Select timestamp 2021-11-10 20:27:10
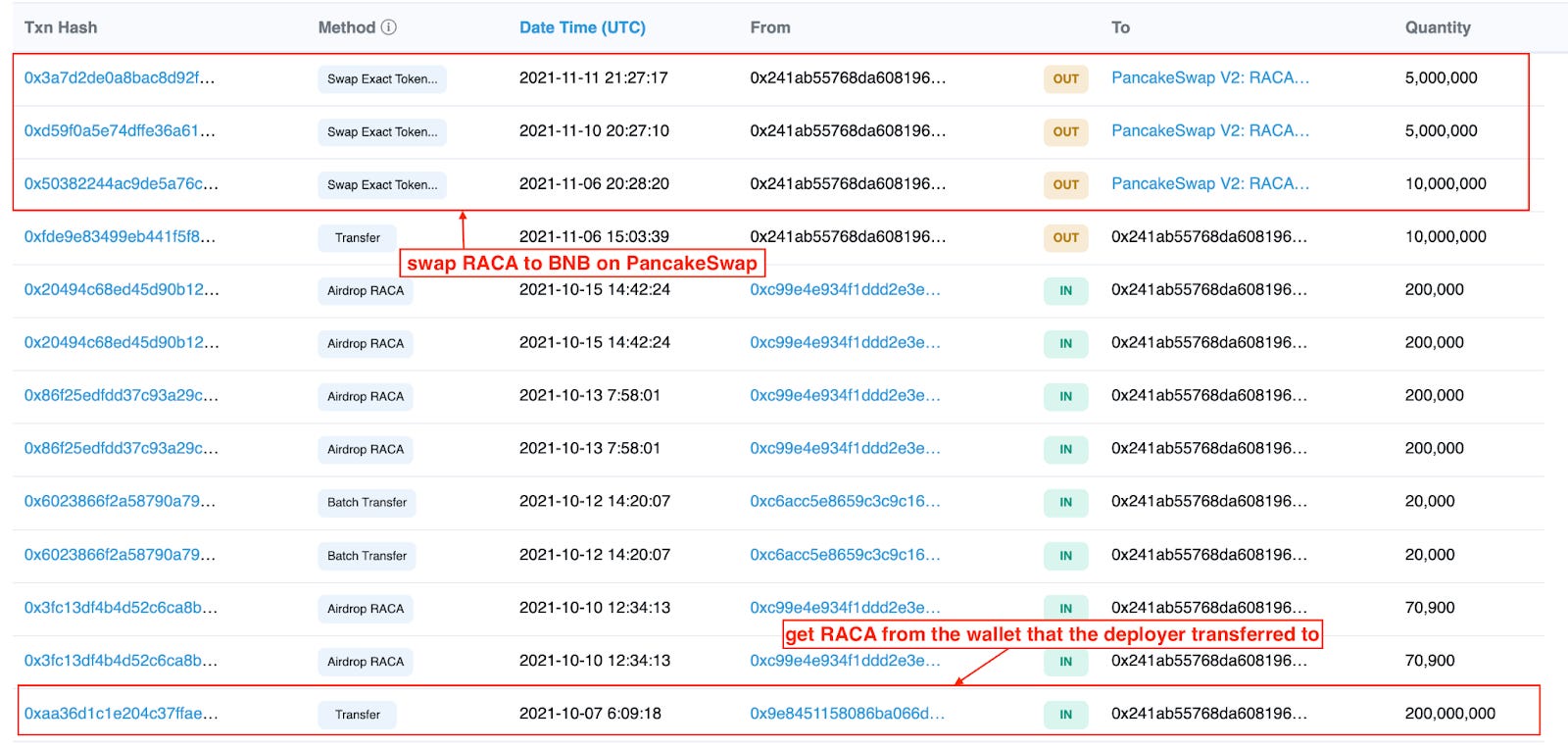Image resolution: width=1568 pixels, height=747 pixels. tap(594, 131)
